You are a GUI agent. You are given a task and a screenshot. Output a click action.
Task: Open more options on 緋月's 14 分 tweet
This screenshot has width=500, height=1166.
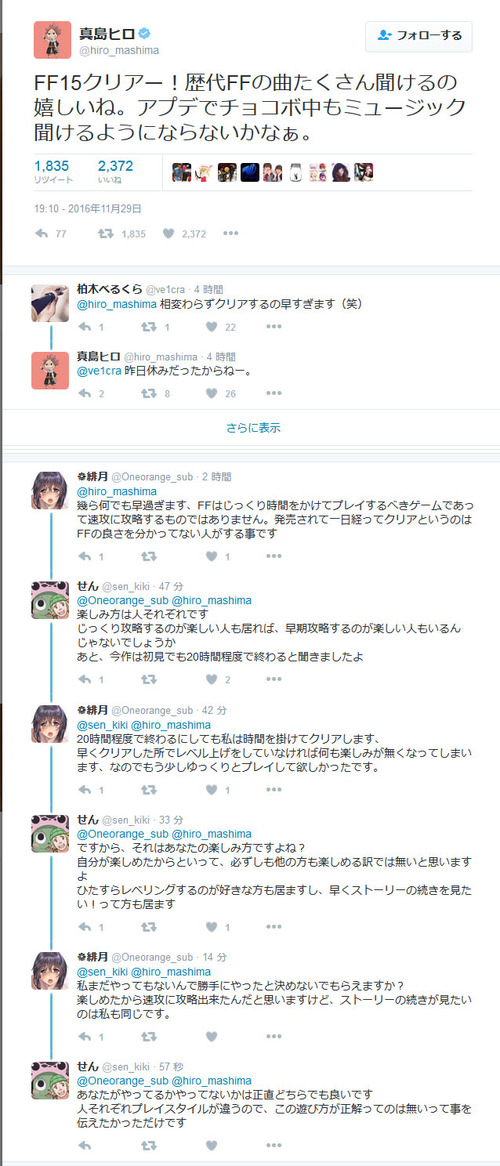pyautogui.click(x=274, y=1036)
